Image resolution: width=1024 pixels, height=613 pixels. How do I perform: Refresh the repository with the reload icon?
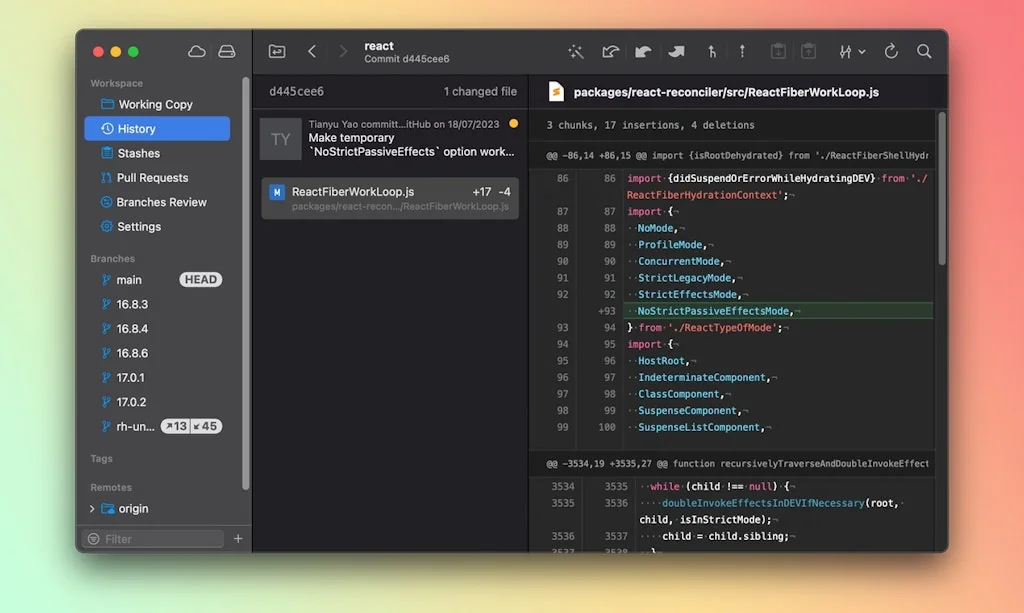pyautogui.click(x=891, y=51)
